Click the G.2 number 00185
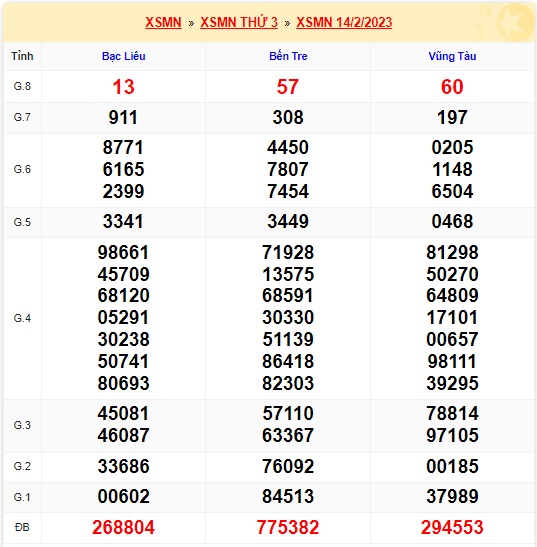The image size is (537, 547). [452, 466]
